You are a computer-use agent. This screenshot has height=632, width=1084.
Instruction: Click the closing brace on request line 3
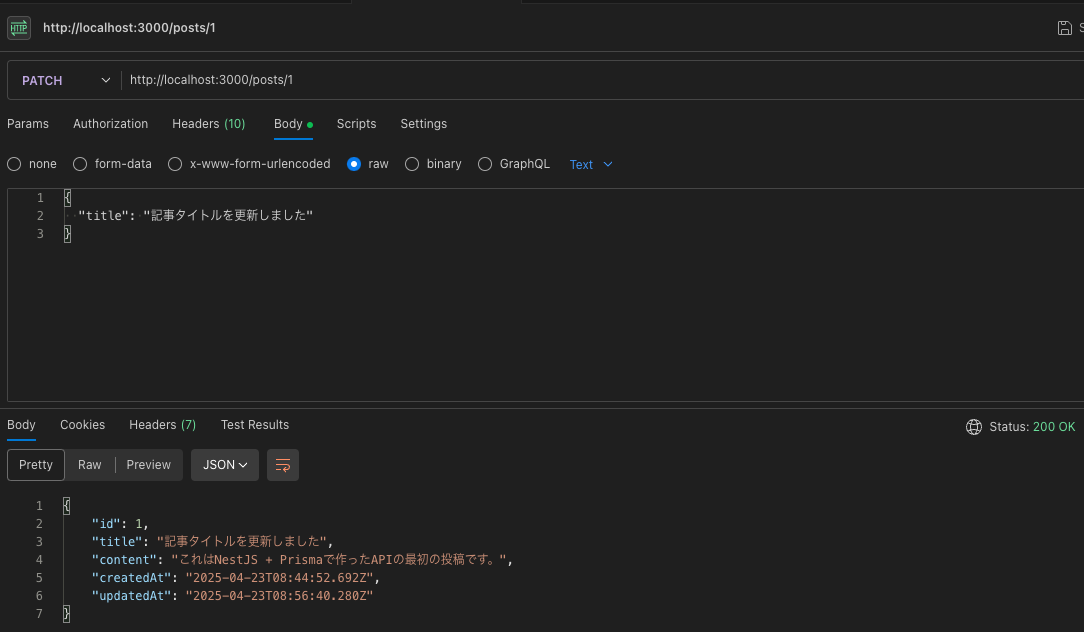click(x=67, y=234)
